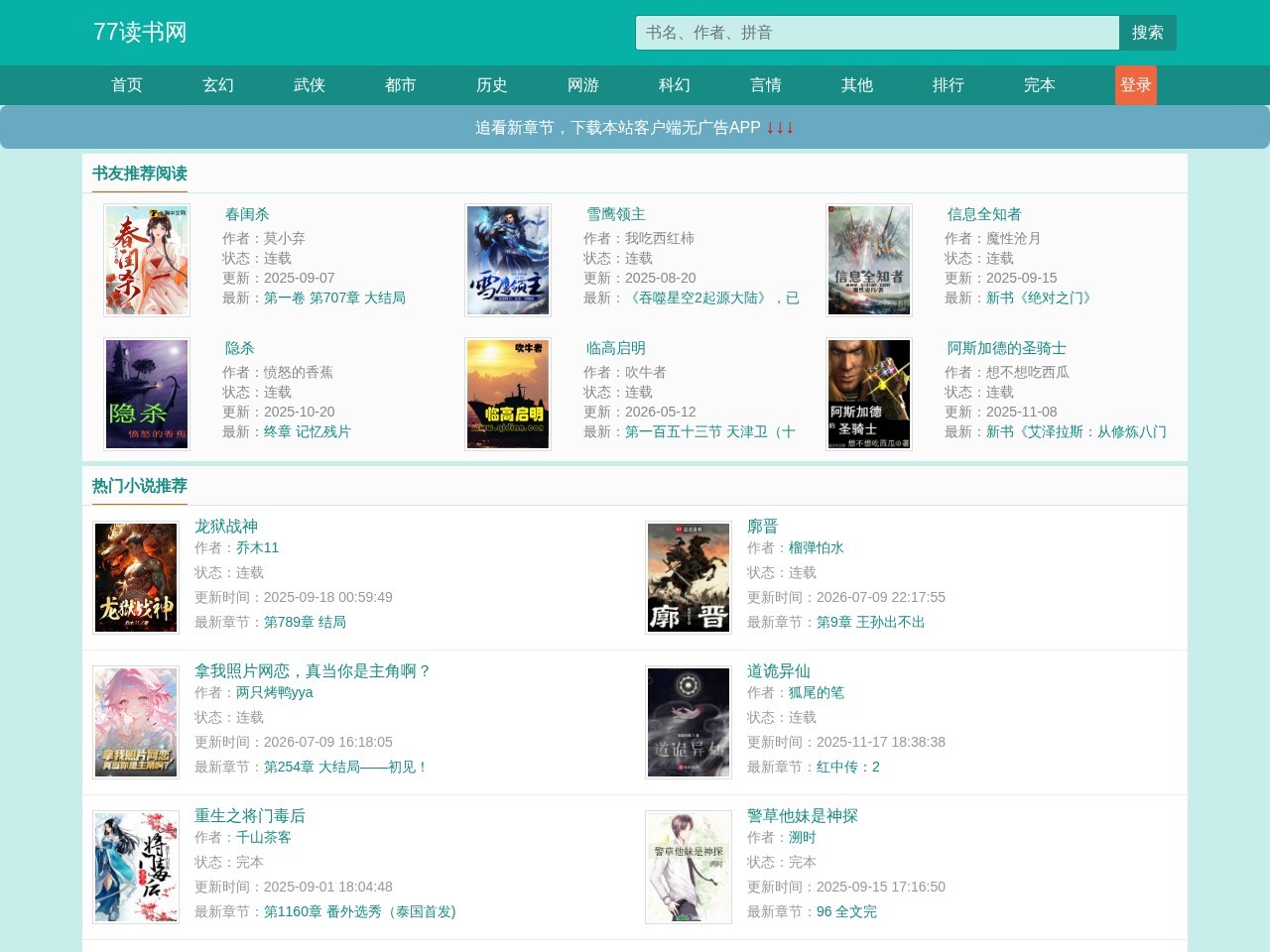Open the 重生之将门毒后 cover image
Image resolution: width=1270 pixels, height=952 pixels.
coord(136,868)
